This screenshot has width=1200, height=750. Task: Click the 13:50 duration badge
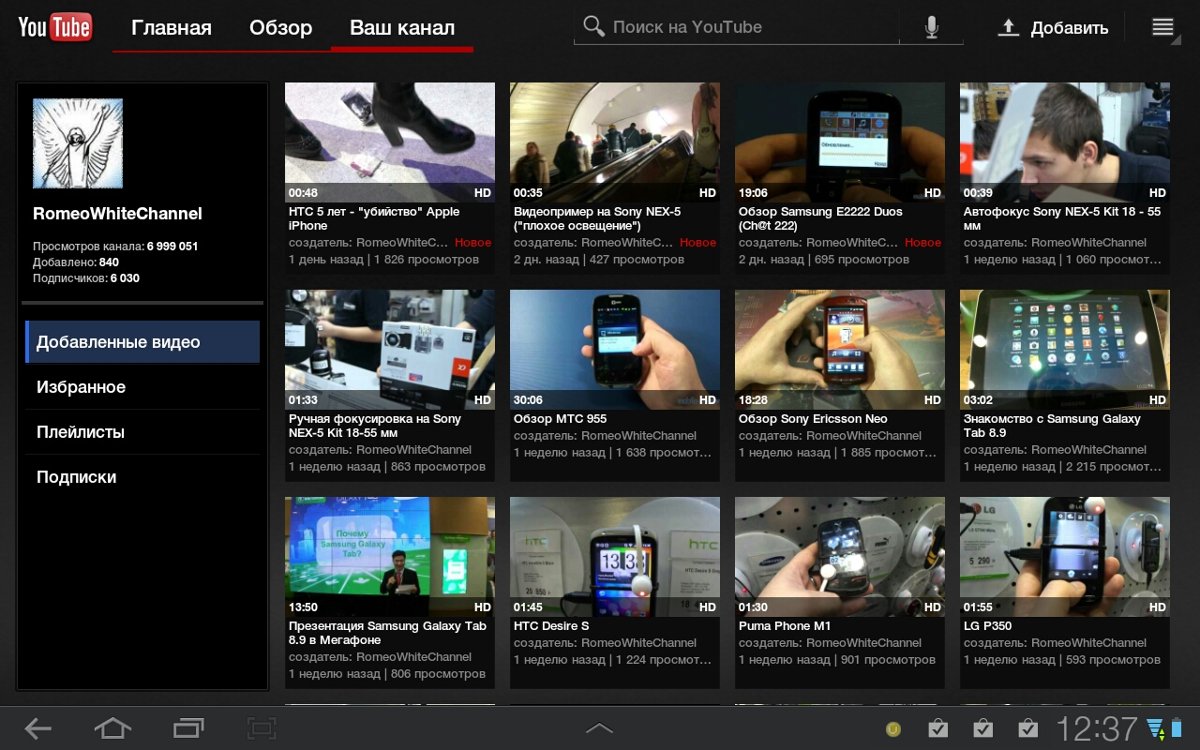click(303, 607)
